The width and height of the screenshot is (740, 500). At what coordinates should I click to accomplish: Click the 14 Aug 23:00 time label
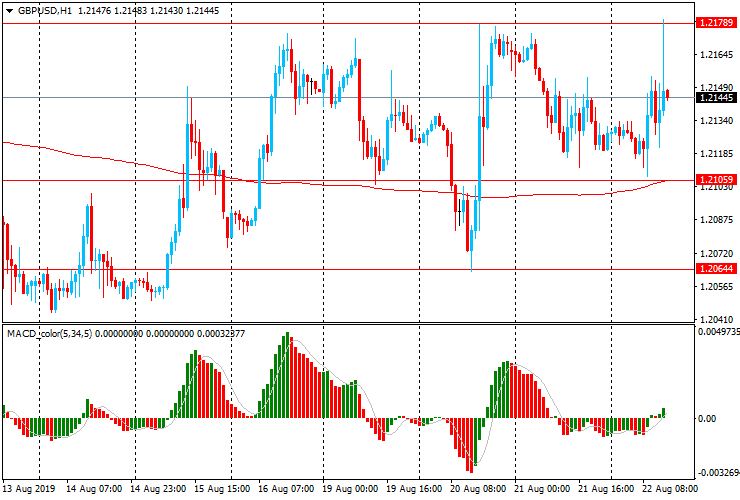coord(159,488)
